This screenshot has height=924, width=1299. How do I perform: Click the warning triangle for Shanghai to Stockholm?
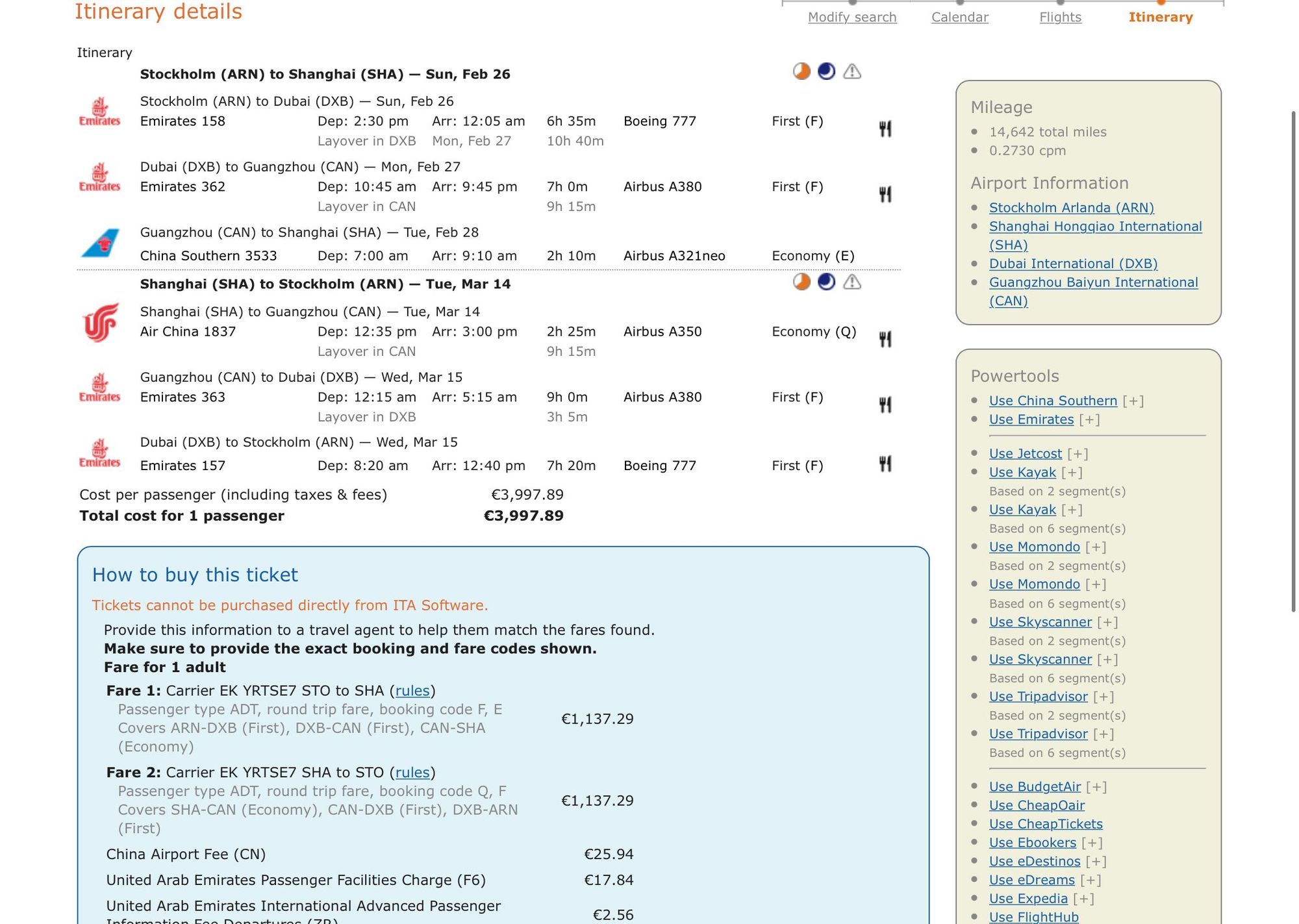[x=852, y=282]
